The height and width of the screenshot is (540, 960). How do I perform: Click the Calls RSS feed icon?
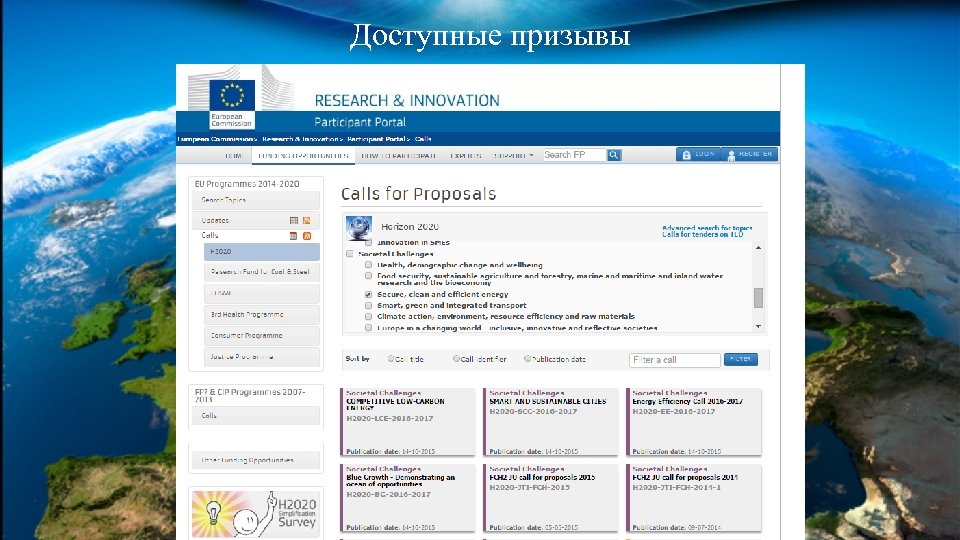point(307,236)
